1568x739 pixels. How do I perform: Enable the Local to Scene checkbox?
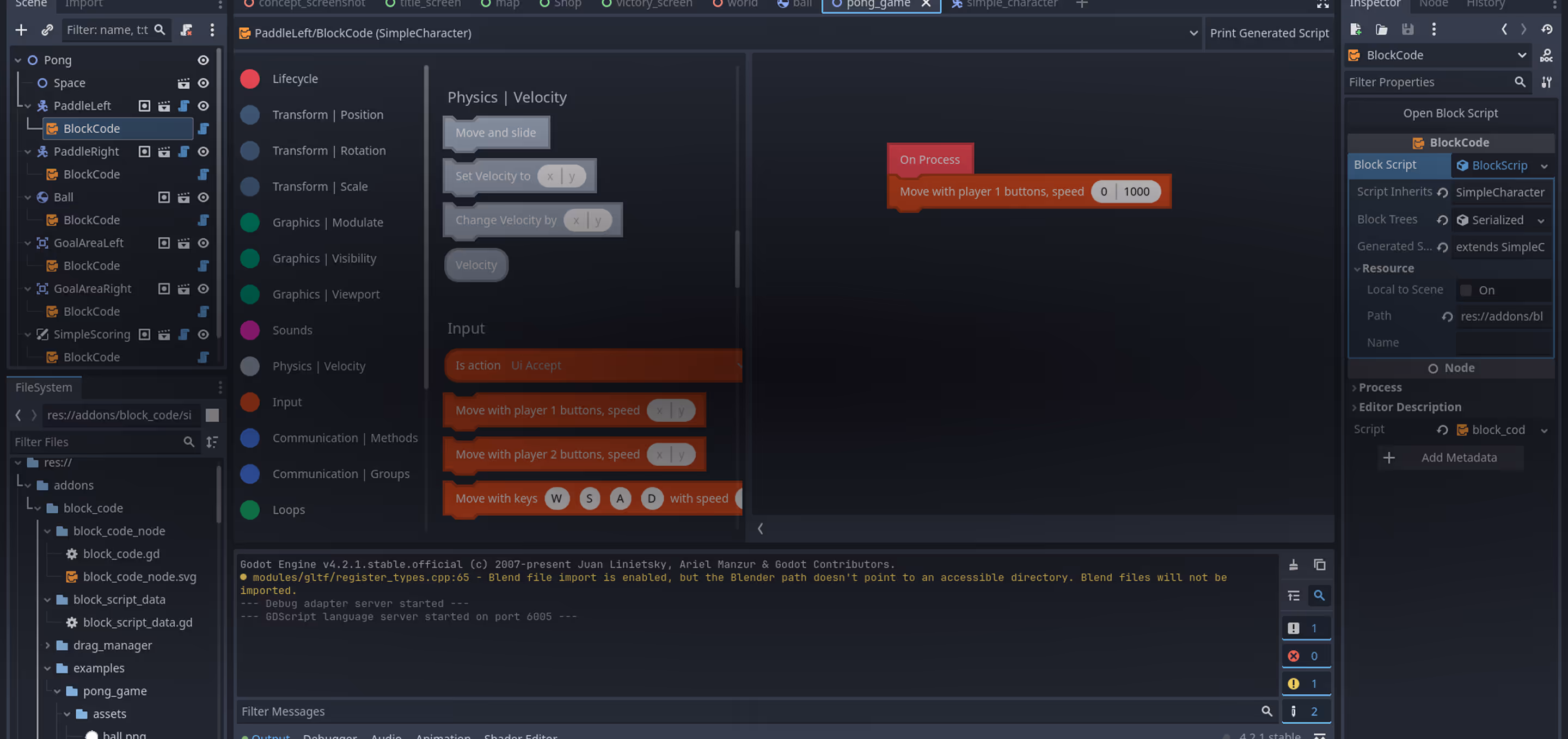click(x=1466, y=291)
